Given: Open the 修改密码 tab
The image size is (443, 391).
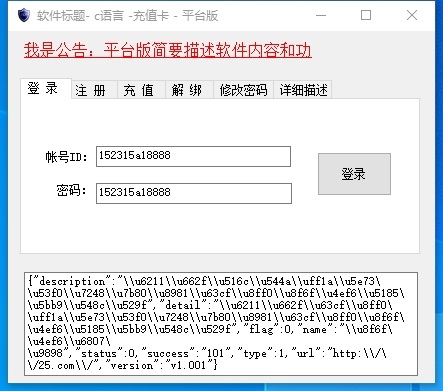Looking at the screenshot, I should click(243, 90).
